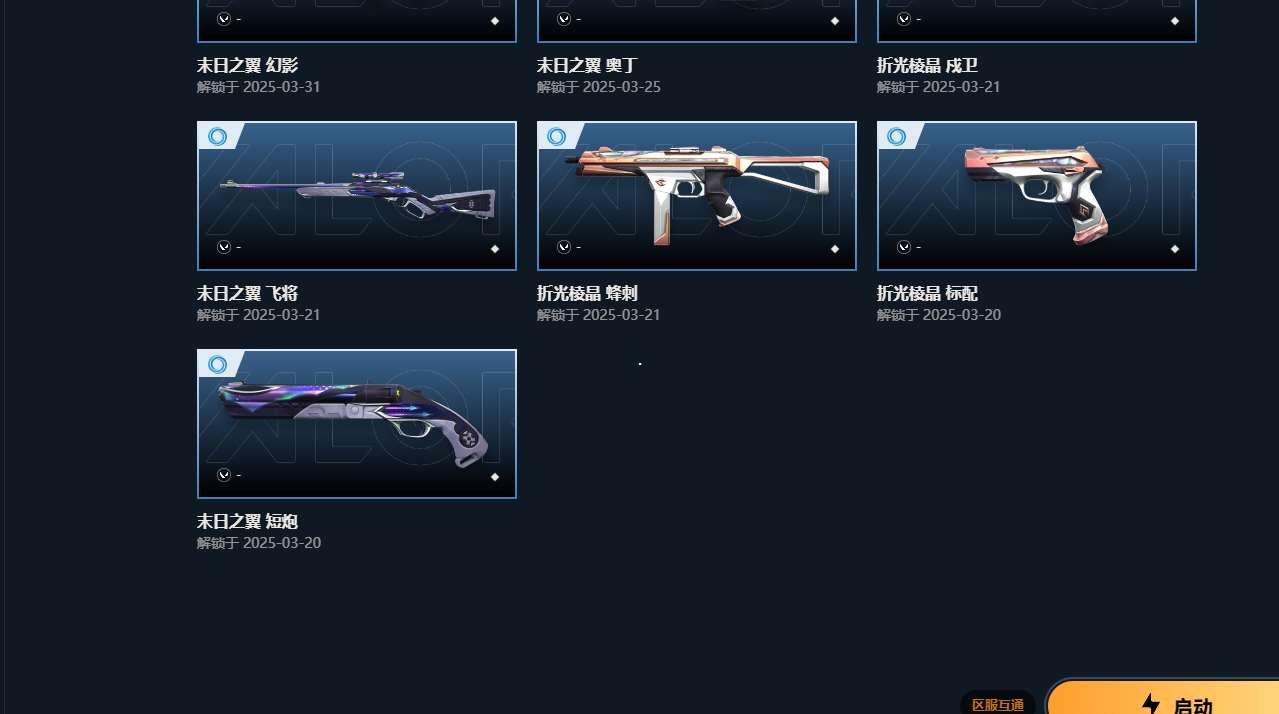Expand the chevron circle on 末日之翼 短炮 card
This screenshot has height=714, width=1279.
coord(224,475)
